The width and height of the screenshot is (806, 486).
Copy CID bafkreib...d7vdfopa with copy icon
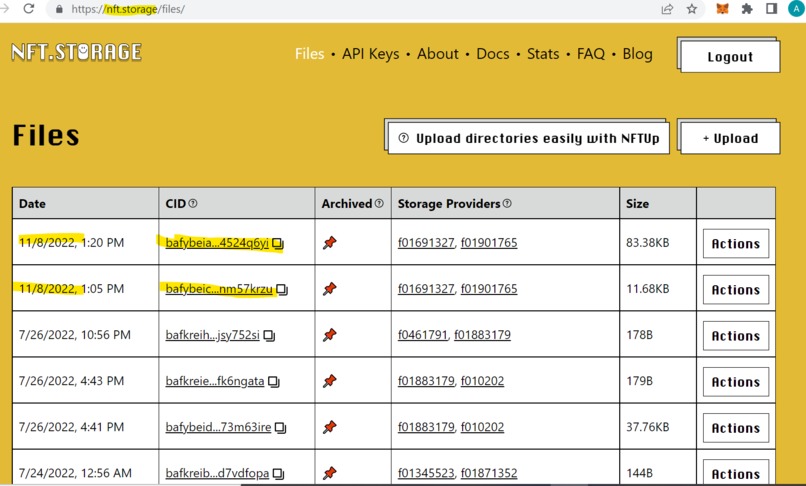coord(278,474)
